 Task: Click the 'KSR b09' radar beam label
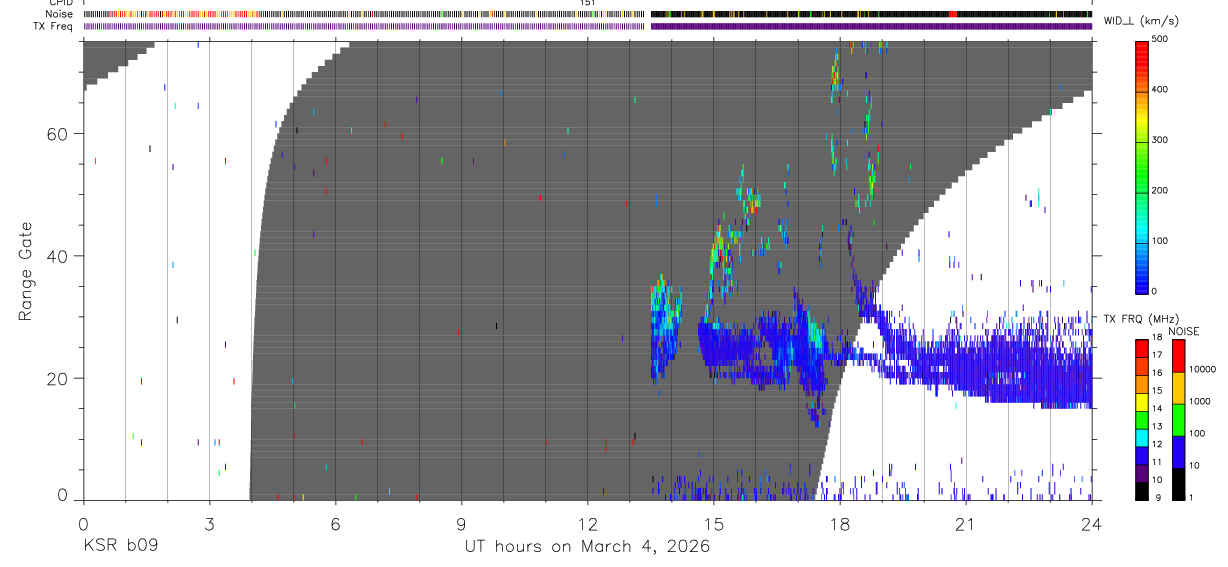(x=120, y=546)
